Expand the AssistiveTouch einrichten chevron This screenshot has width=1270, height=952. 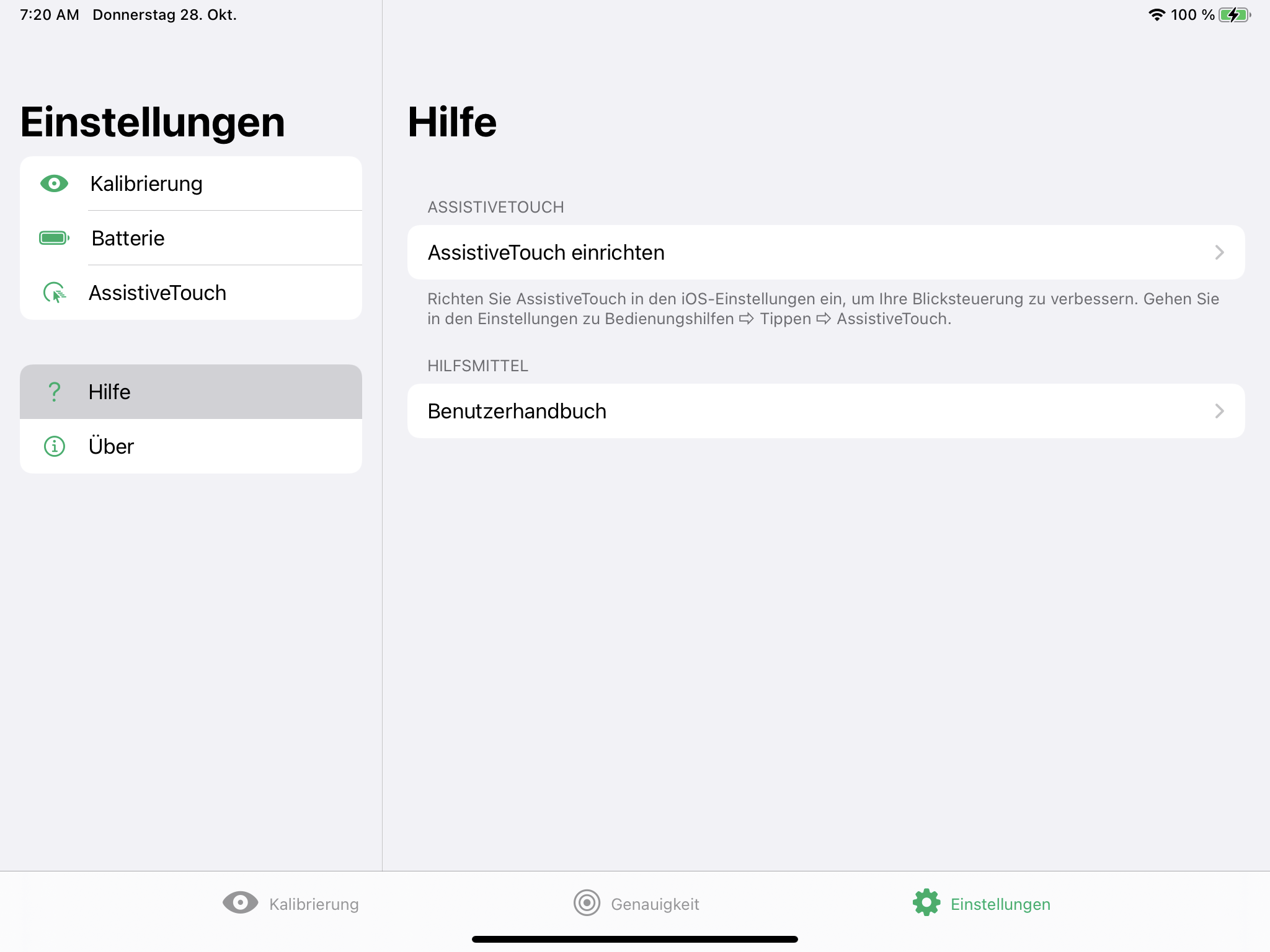[1219, 252]
